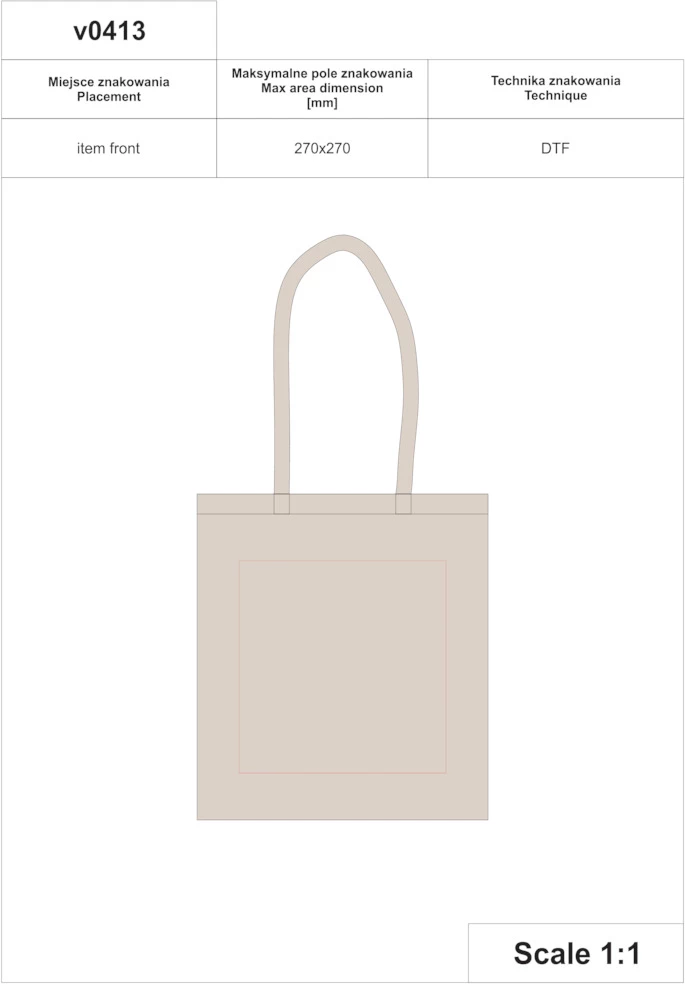Select the Miejsce znakowania Placement header

coord(109,89)
